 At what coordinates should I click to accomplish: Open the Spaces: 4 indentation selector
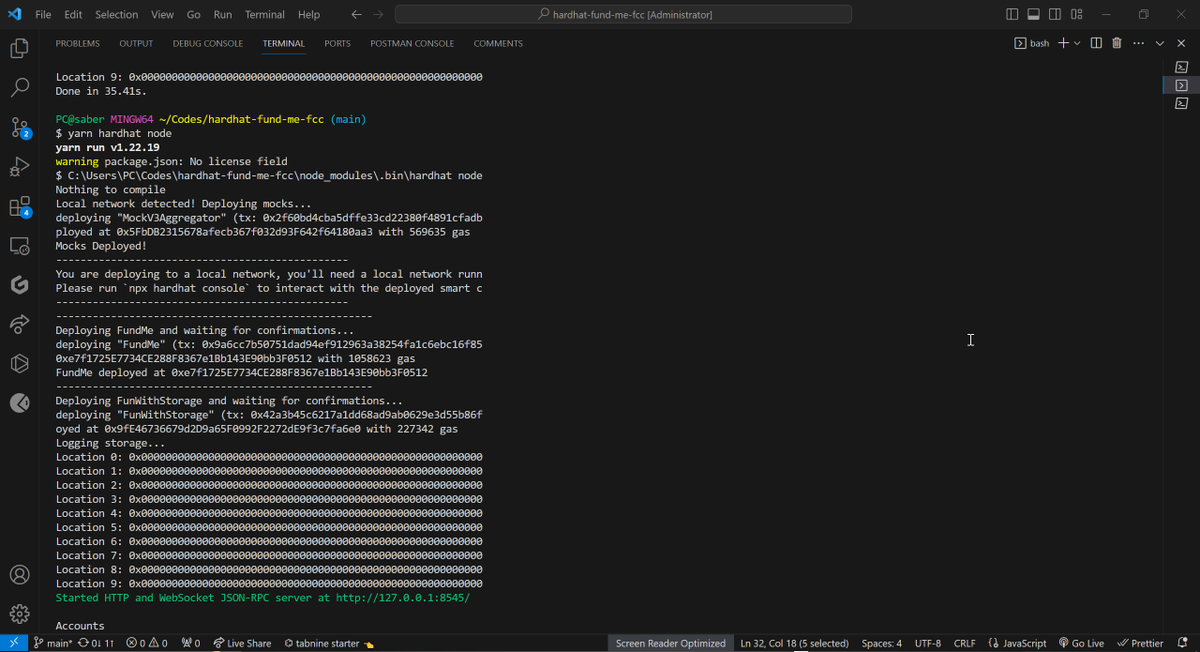click(881, 643)
